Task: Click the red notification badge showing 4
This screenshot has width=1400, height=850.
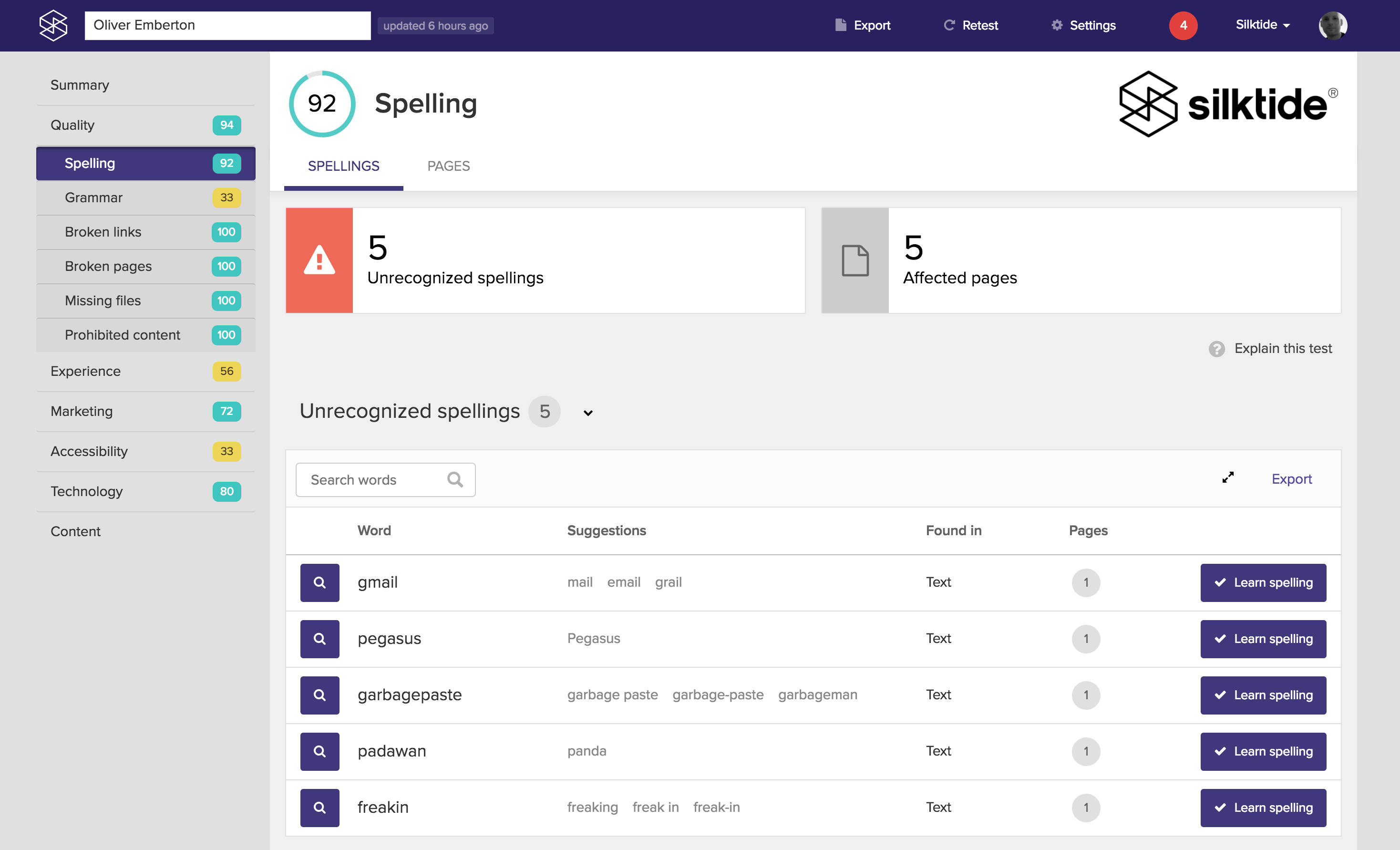Action: pos(1183,25)
